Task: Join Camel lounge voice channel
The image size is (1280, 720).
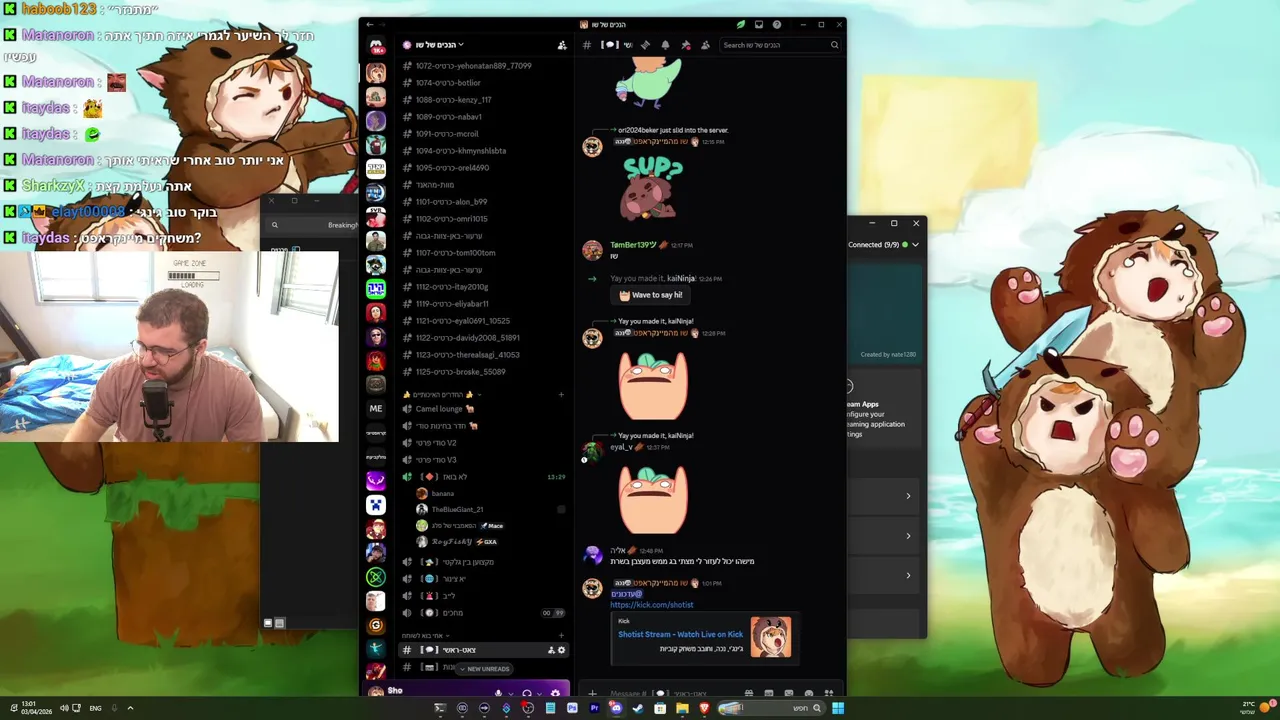Action: (483, 409)
